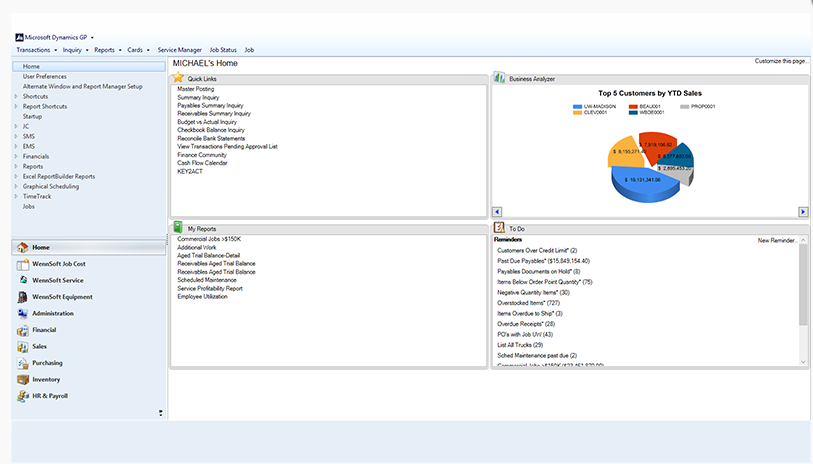This screenshot has width=813, height=464.
Task: Open navigation pane configure options arrow
Action: [161, 413]
